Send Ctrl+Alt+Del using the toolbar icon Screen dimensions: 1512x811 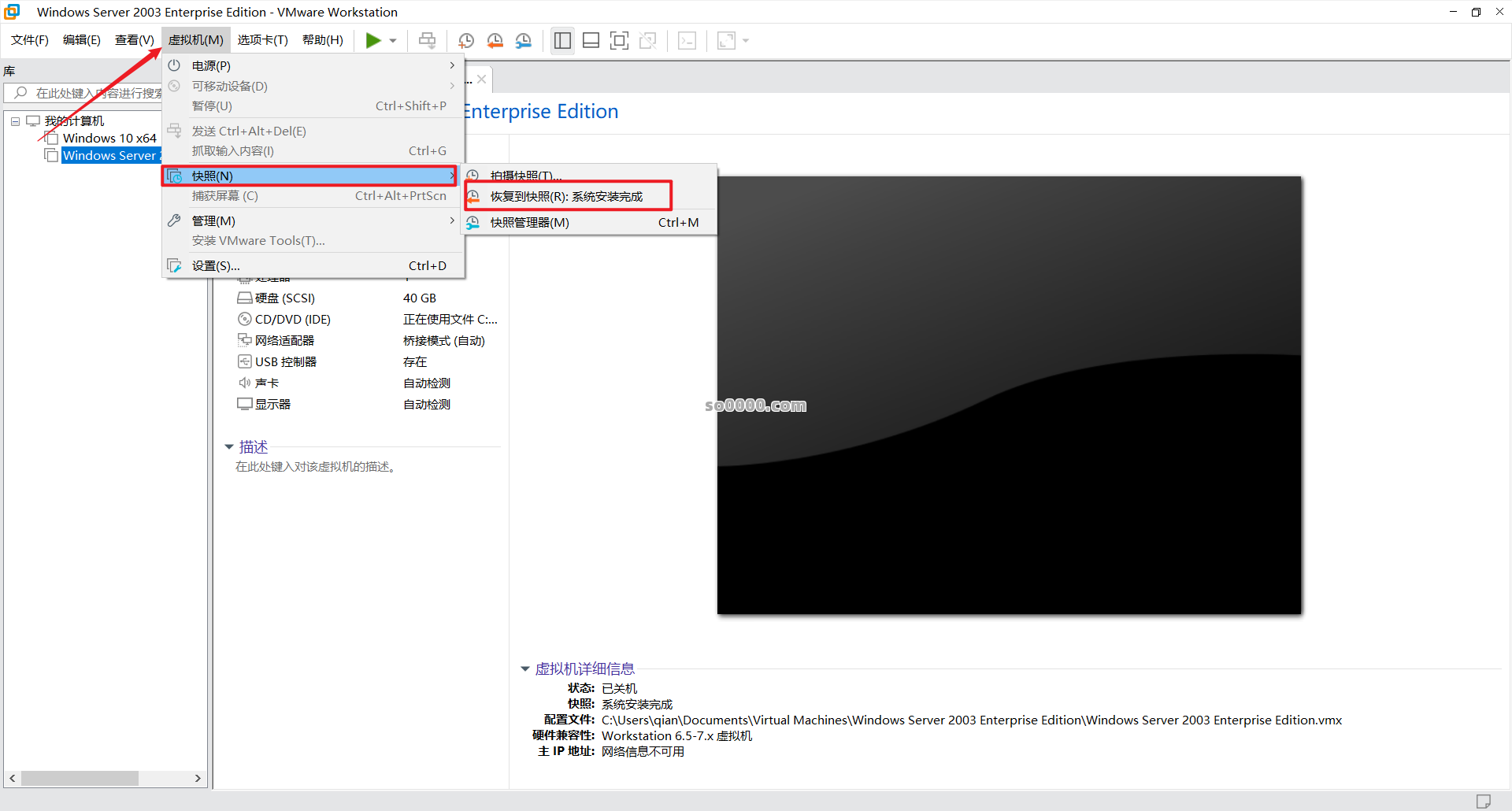[426, 40]
